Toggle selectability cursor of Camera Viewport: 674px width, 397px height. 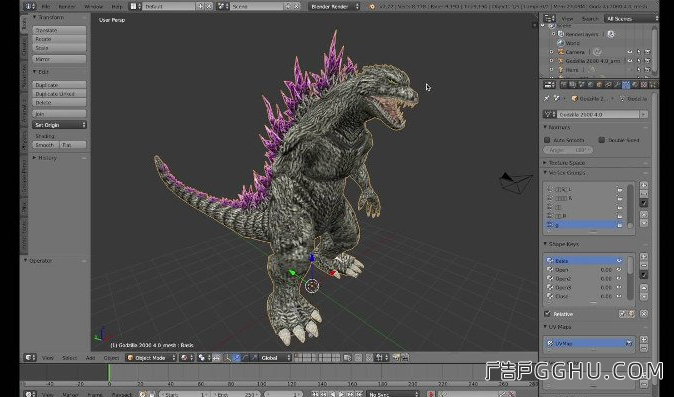(639, 52)
